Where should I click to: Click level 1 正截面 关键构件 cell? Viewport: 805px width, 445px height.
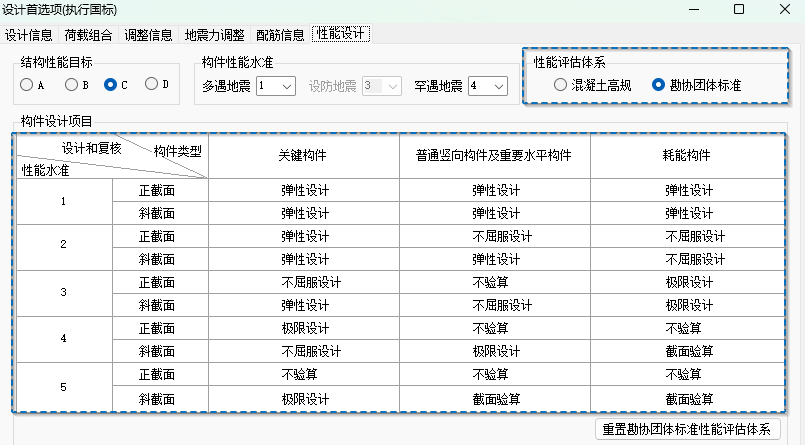[x=305, y=190]
